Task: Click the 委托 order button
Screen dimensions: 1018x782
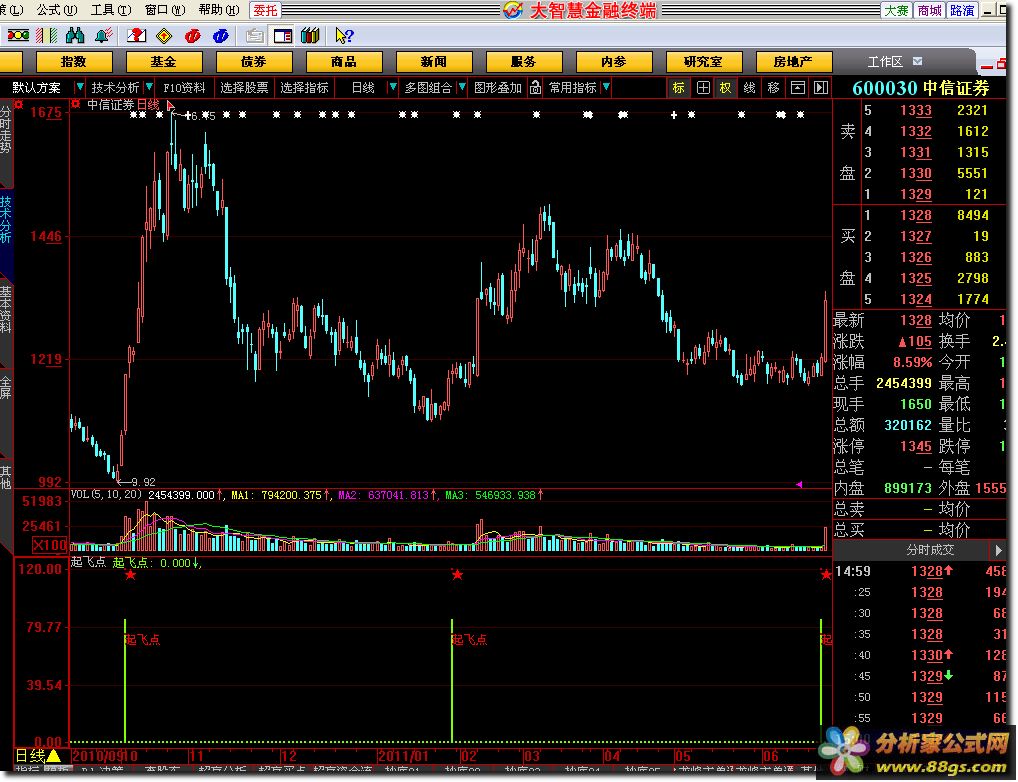Action: coord(265,10)
